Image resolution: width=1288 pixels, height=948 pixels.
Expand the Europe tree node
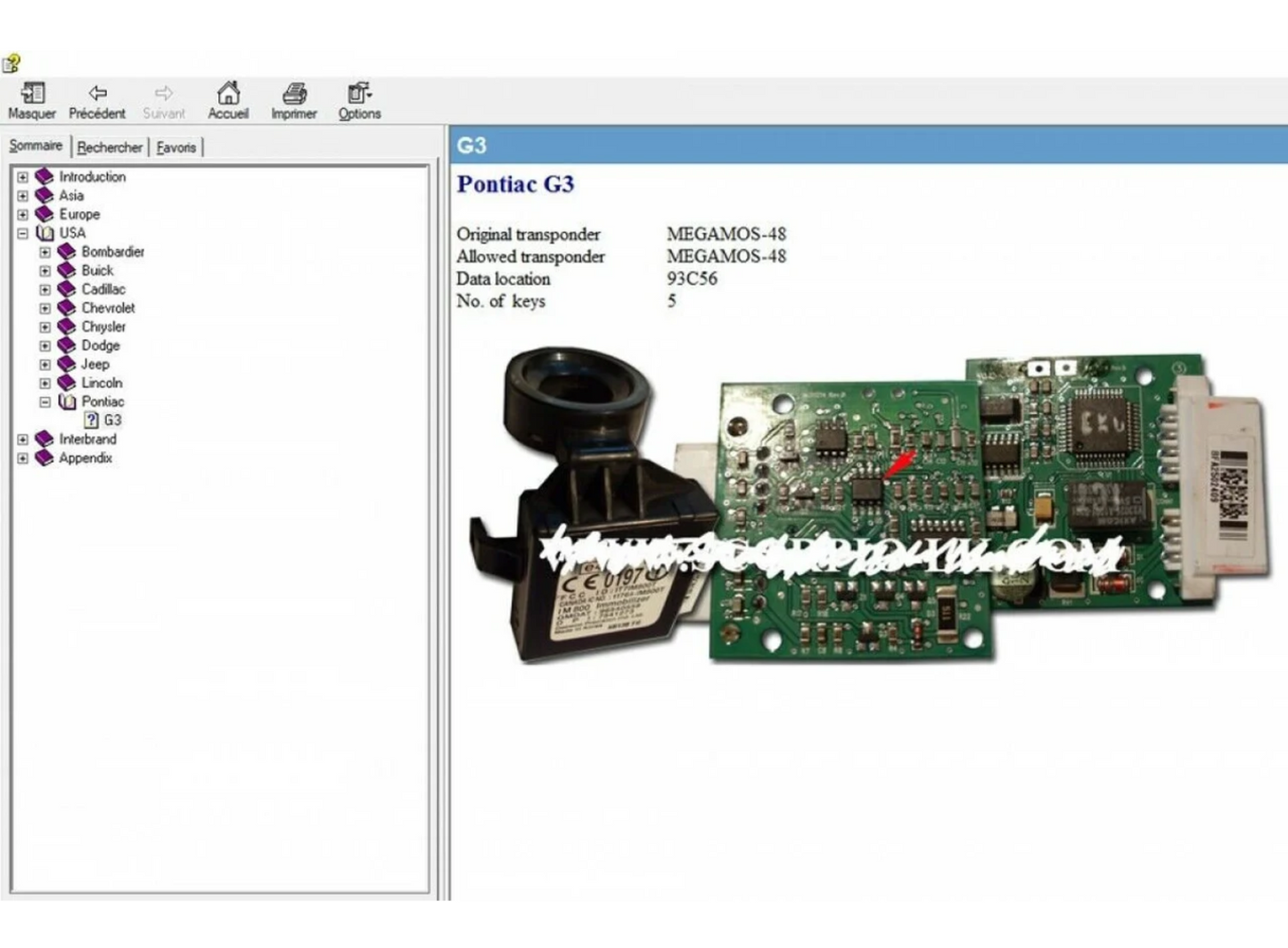click(22, 214)
